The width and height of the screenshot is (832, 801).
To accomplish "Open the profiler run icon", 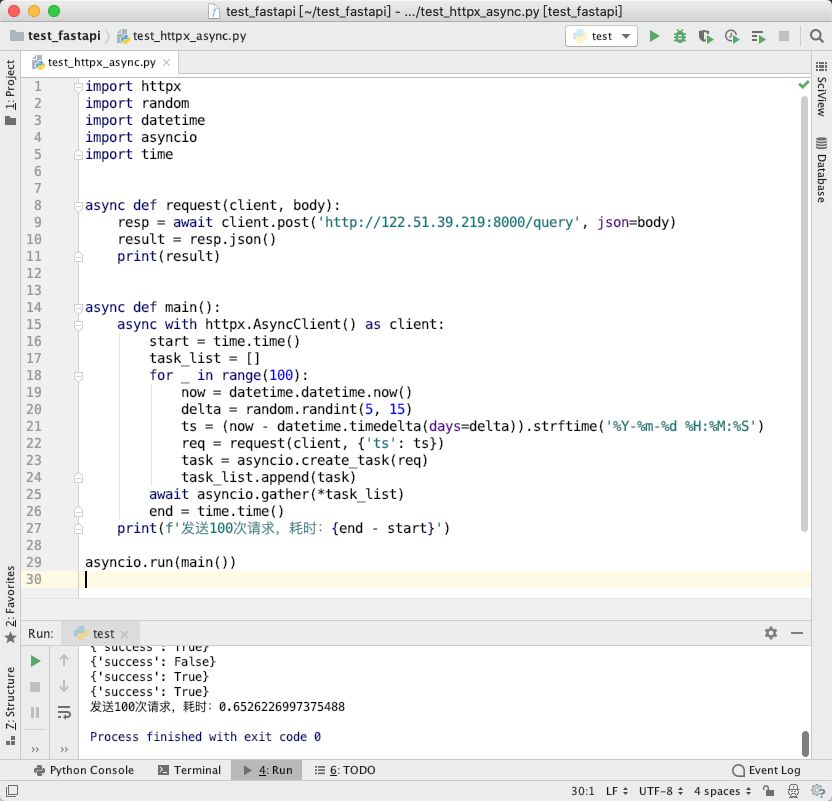I will (732, 36).
